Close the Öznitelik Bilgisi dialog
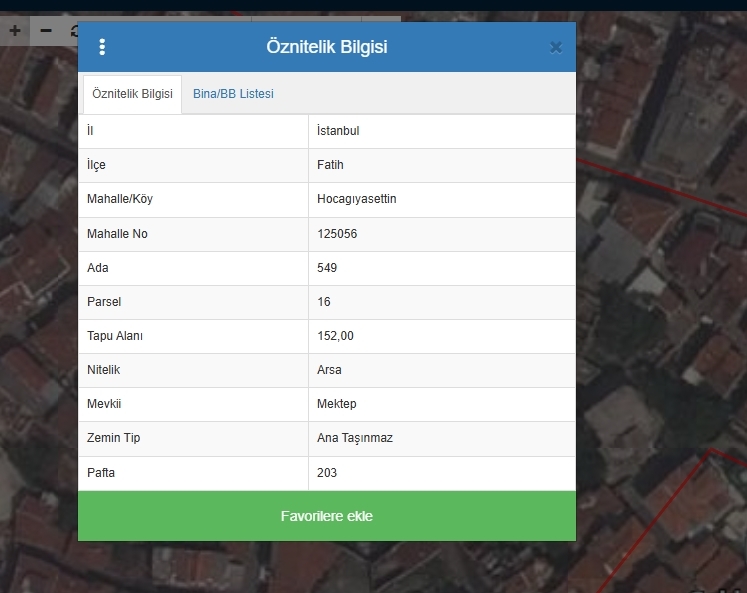747x593 pixels. click(x=556, y=47)
